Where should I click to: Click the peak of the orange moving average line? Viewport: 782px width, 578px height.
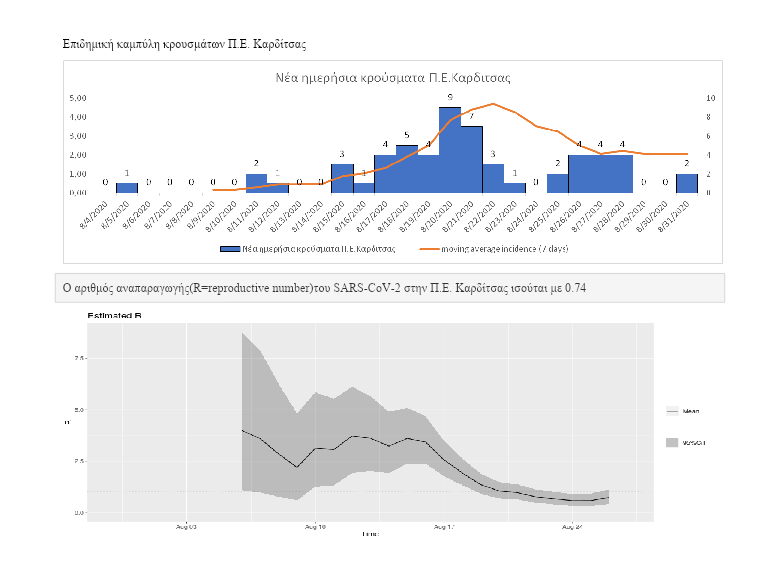coord(493,104)
